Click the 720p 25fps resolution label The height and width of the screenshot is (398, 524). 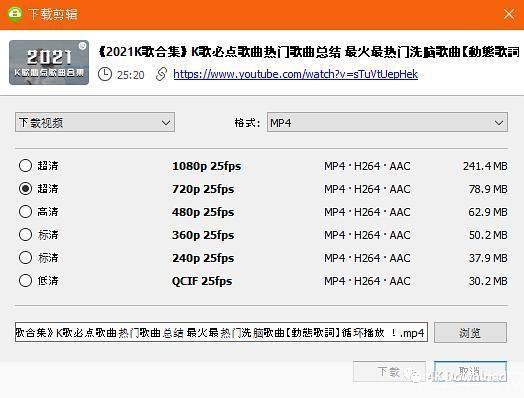coord(203,189)
